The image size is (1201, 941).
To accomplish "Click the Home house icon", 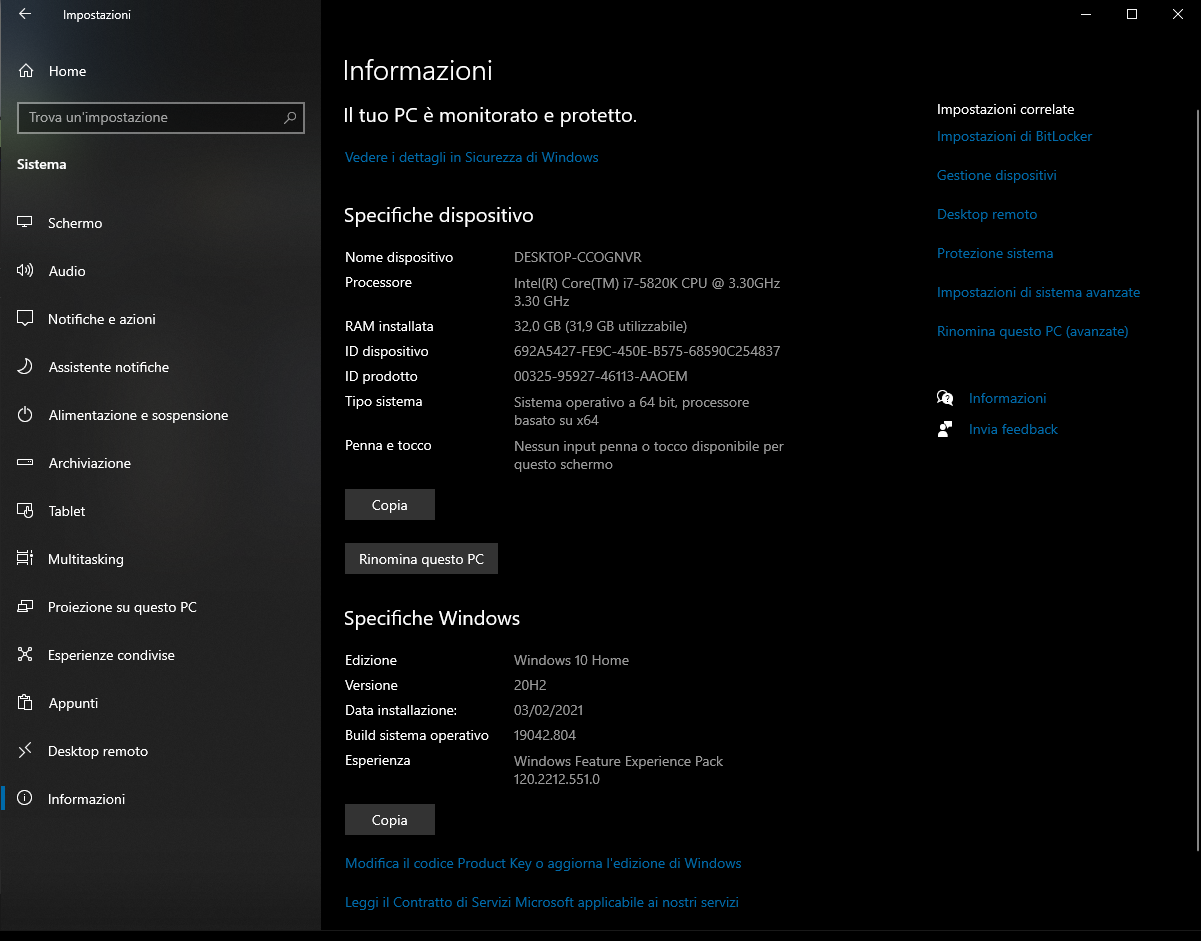I will pyautogui.click(x=27, y=71).
